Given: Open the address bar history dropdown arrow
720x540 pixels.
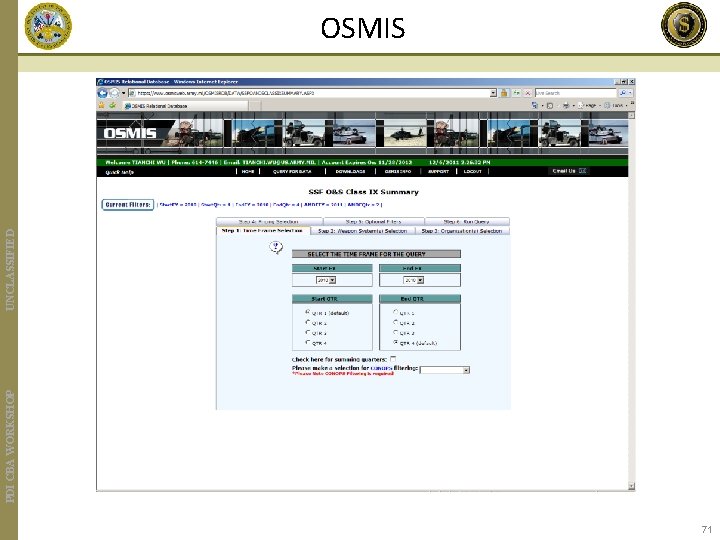Looking at the screenshot, I should pyautogui.click(x=493, y=93).
